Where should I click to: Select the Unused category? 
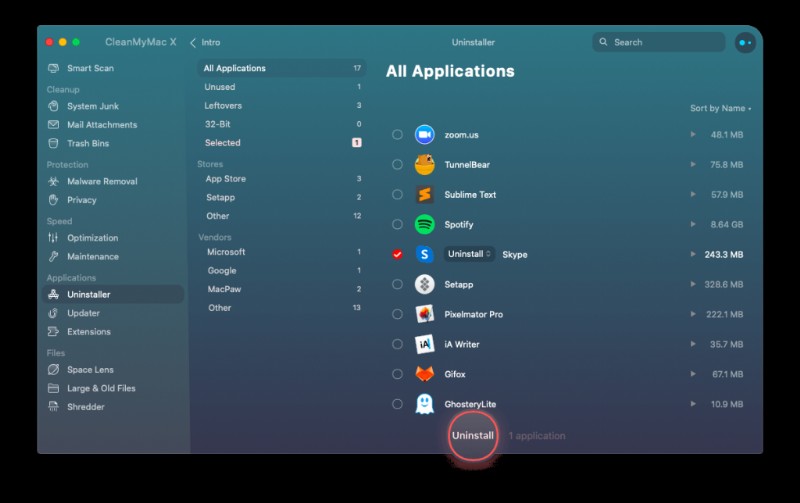pos(282,87)
